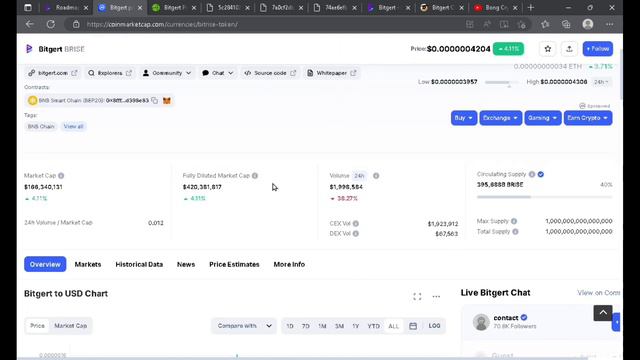Open the 24h low/high range dropdown
This screenshot has height=360, width=640.
tap(602, 82)
